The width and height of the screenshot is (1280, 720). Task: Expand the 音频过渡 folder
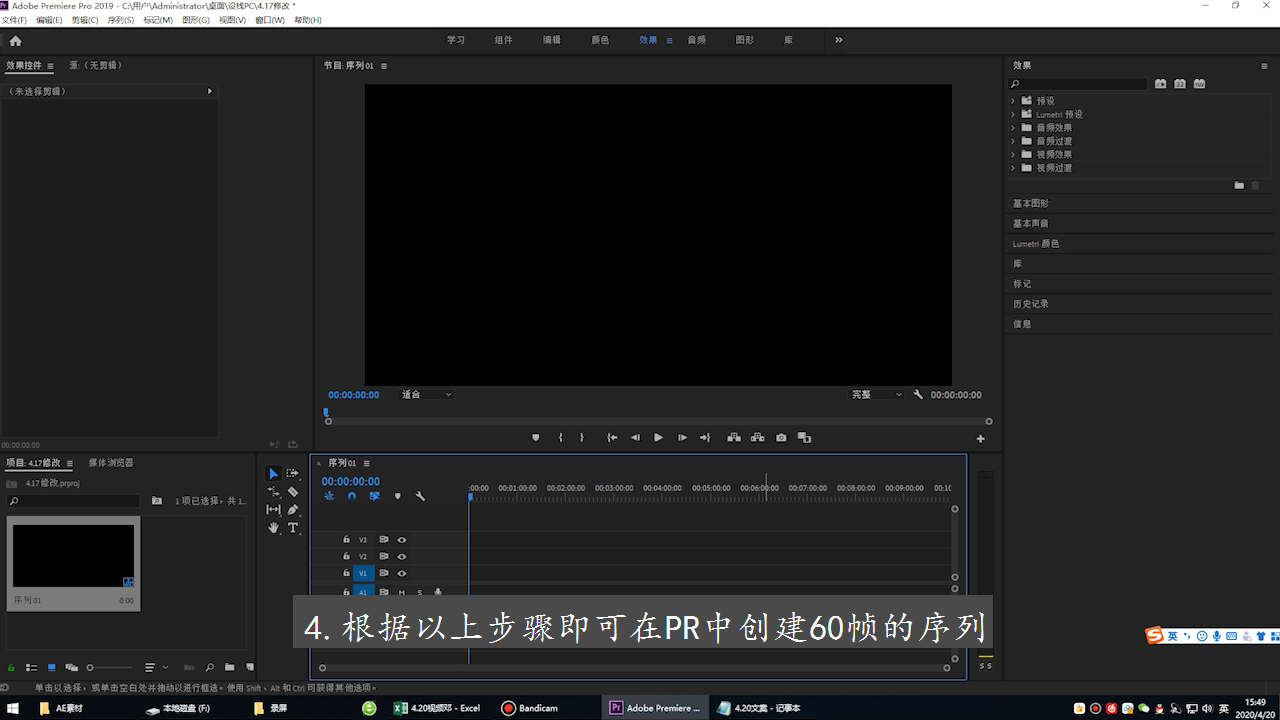1013,141
